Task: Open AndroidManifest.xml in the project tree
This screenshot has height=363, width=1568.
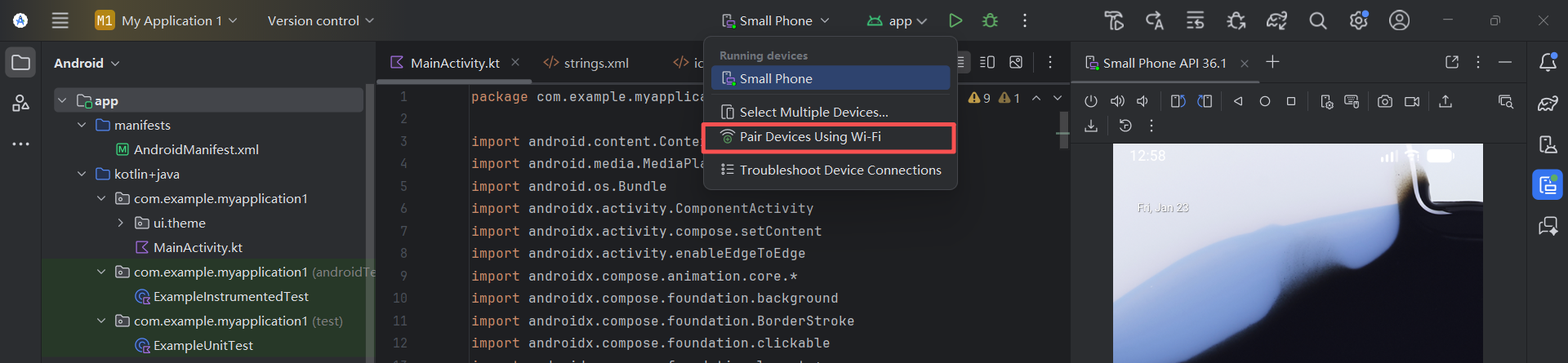Action: tap(196, 149)
